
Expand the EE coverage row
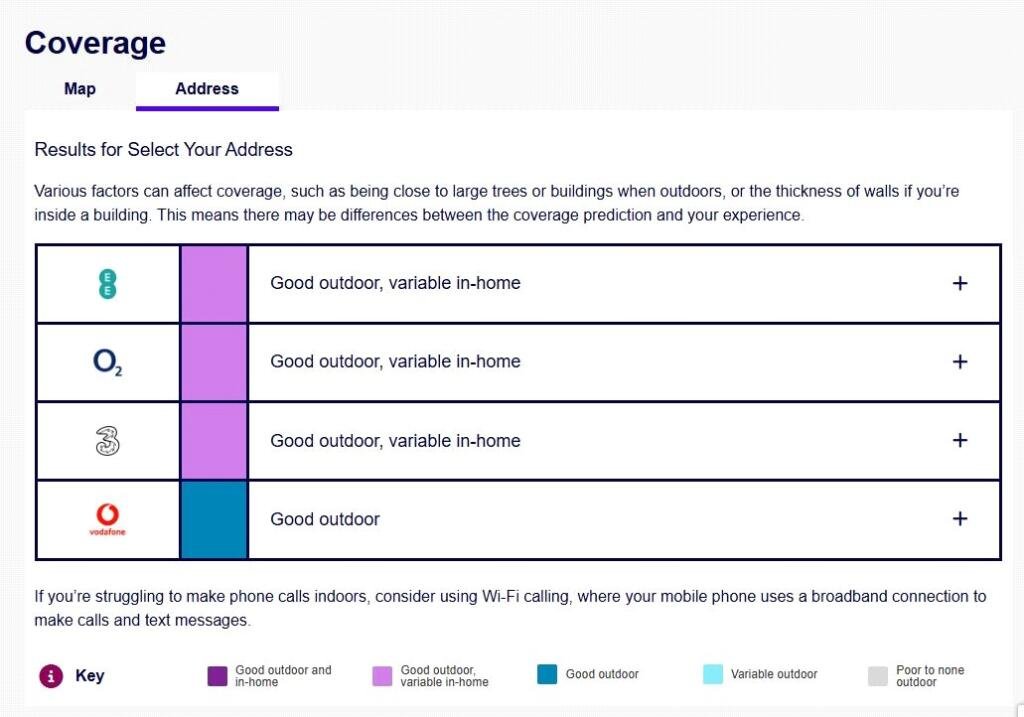pos(960,283)
